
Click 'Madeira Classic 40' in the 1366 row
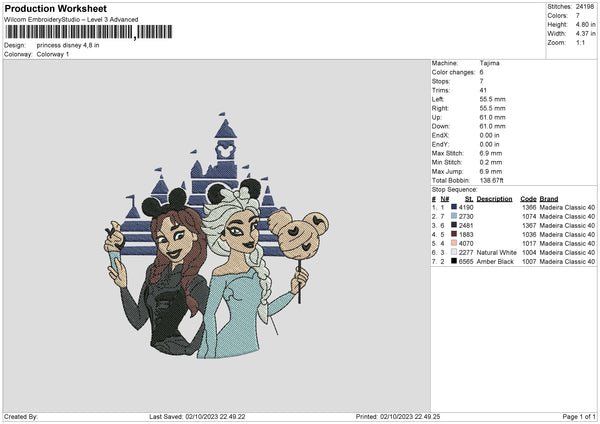(567, 207)
